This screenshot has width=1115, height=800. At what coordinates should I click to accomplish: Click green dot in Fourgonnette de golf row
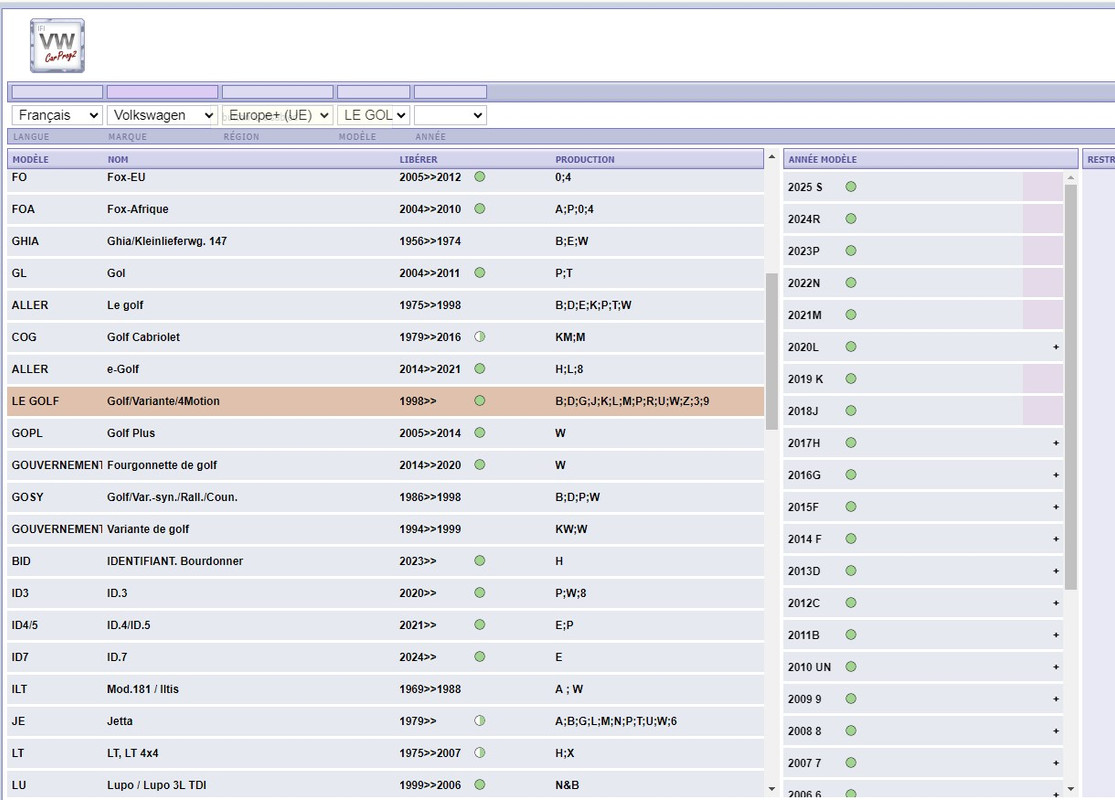[480, 465]
